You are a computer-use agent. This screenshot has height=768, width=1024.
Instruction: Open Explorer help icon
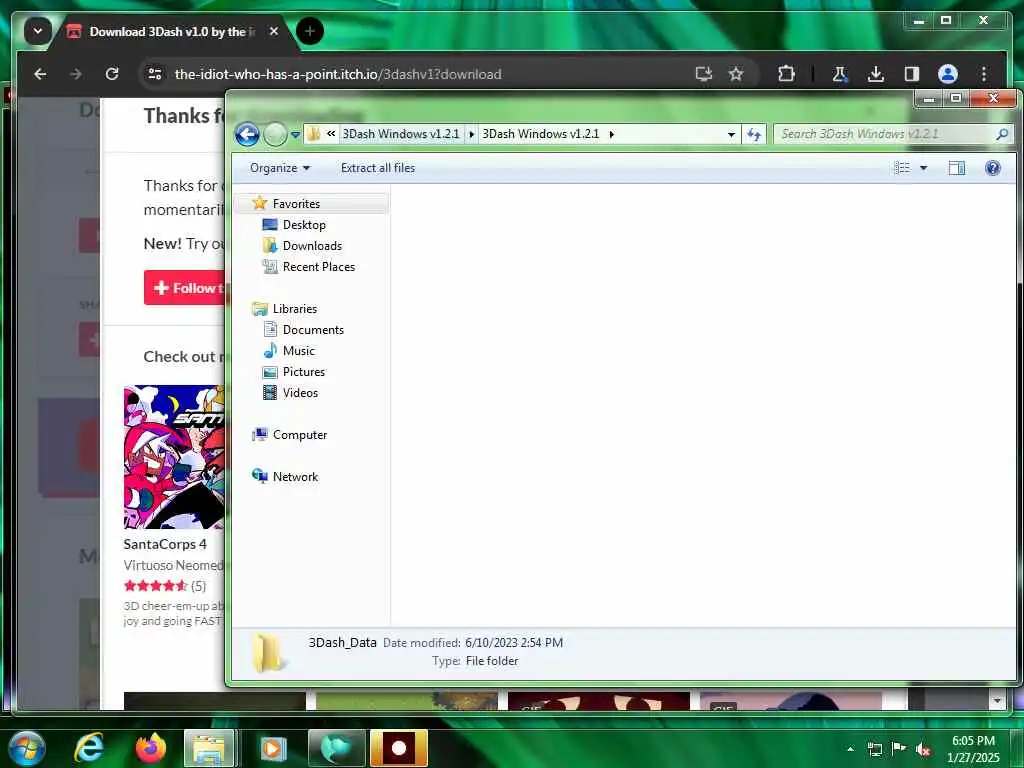pos(993,168)
